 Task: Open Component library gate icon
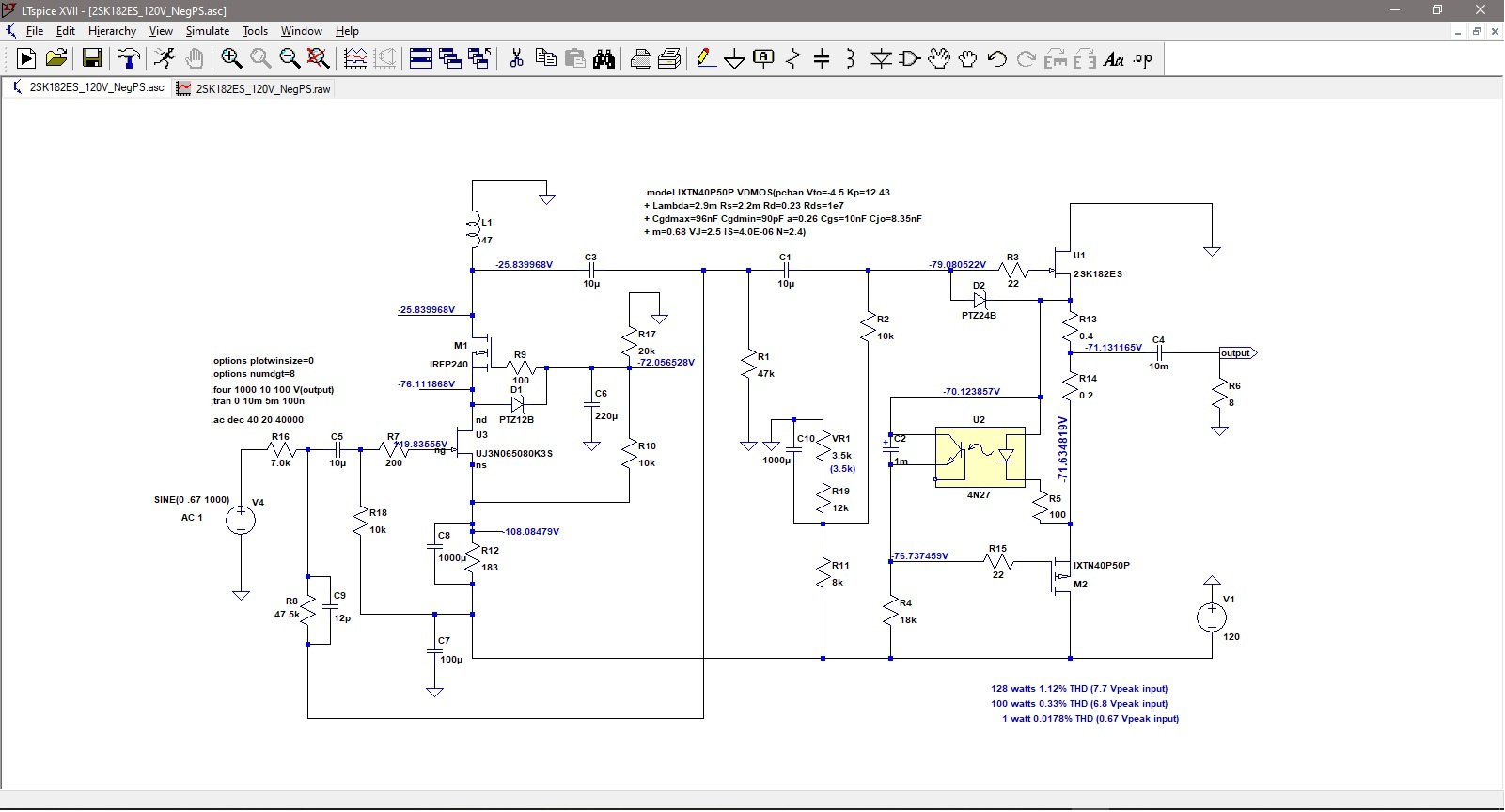point(910,58)
